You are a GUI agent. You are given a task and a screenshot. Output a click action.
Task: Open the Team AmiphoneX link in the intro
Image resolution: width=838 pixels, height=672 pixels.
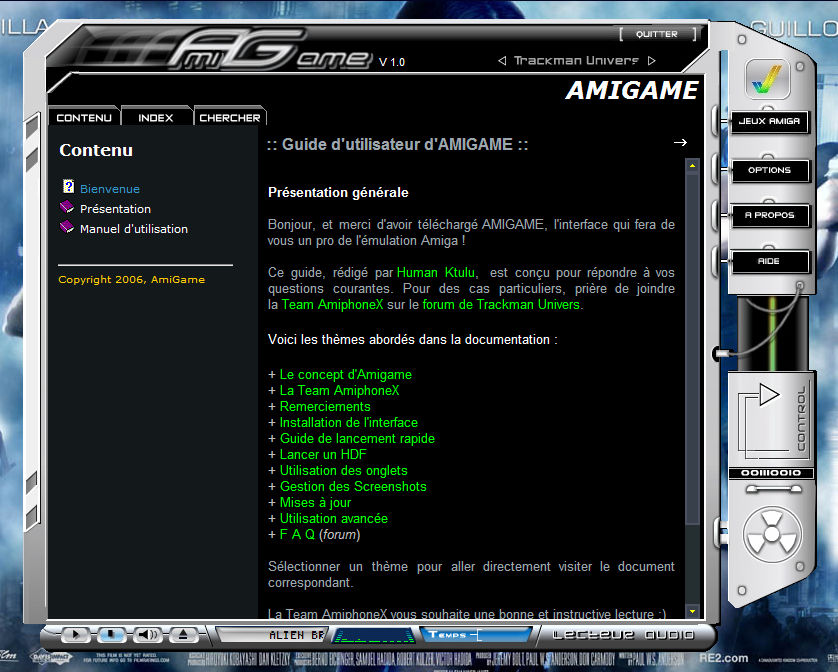[332, 305]
